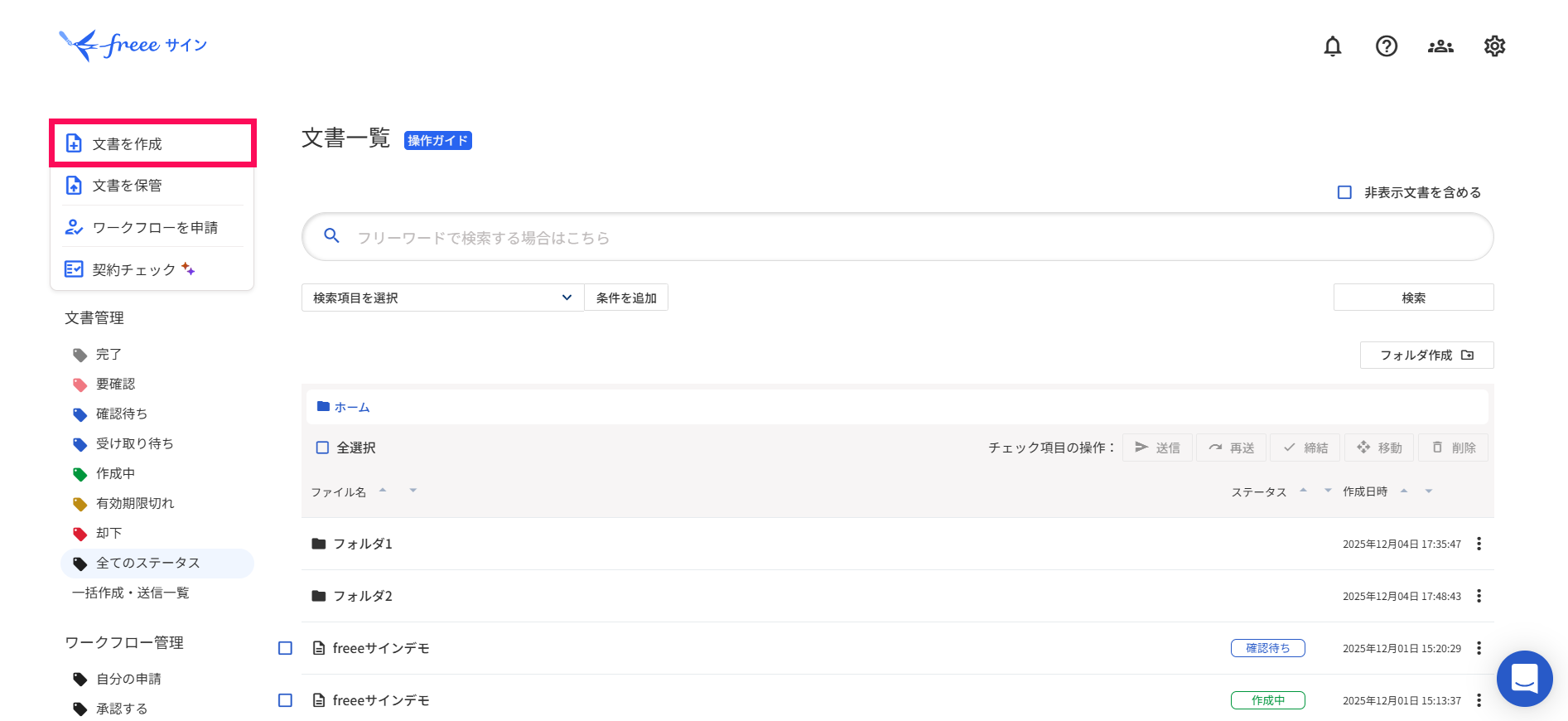Open the notifications bell icon
Viewport: 1568px width, 721px height.
pyautogui.click(x=1332, y=46)
